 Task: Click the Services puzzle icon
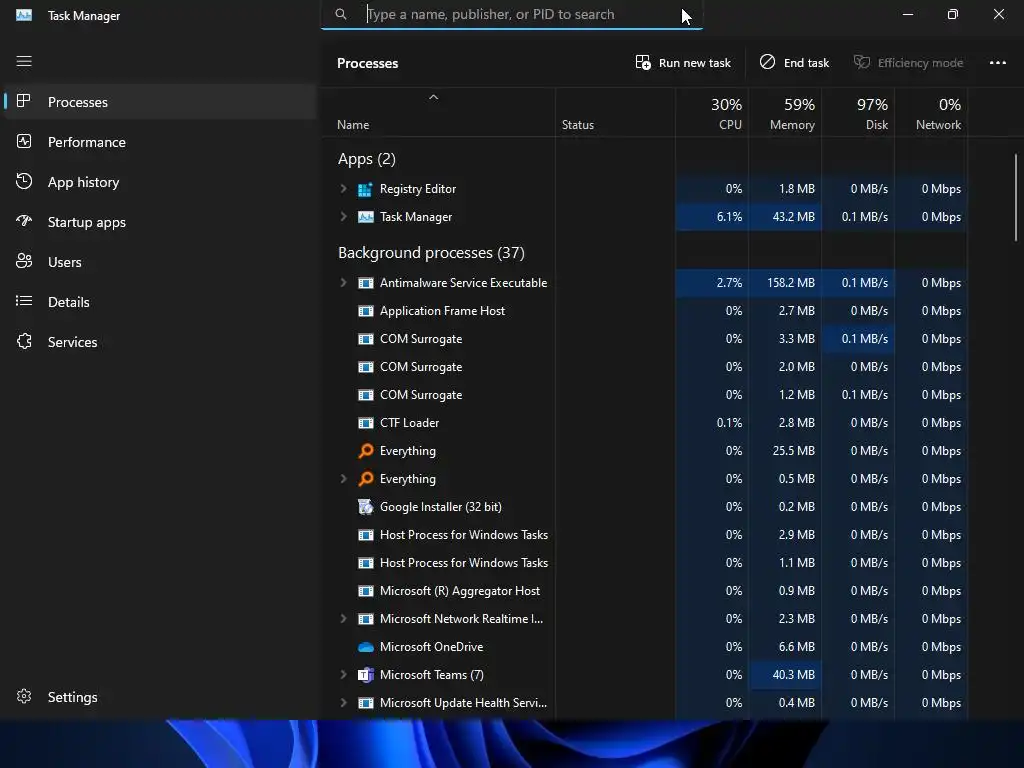tap(24, 342)
